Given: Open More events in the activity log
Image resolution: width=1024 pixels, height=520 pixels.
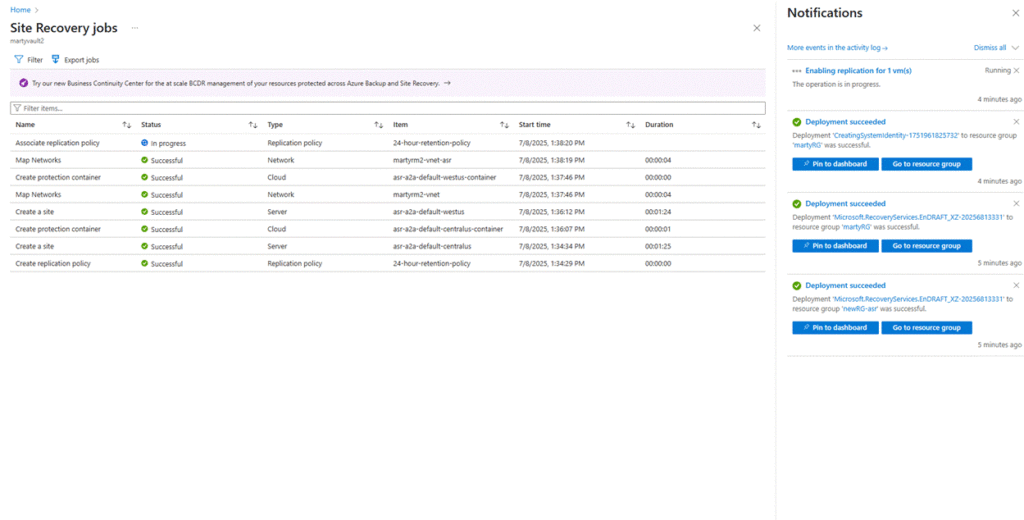Looking at the screenshot, I should point(837,47).
